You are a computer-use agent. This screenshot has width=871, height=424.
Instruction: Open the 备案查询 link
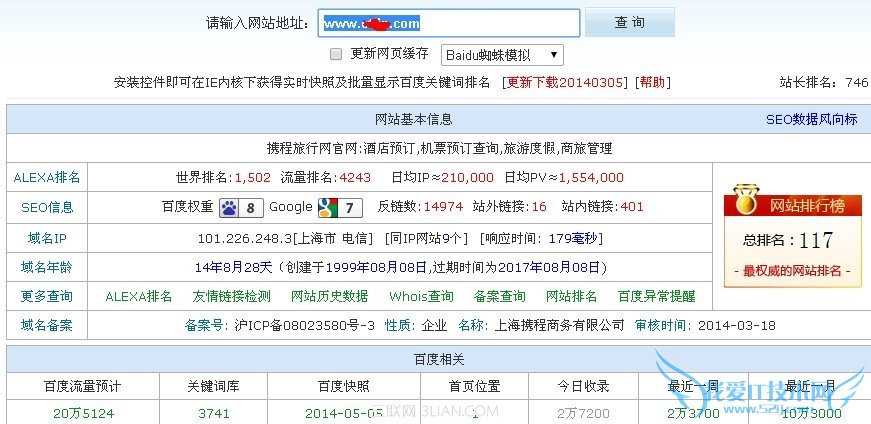[499, 296]
